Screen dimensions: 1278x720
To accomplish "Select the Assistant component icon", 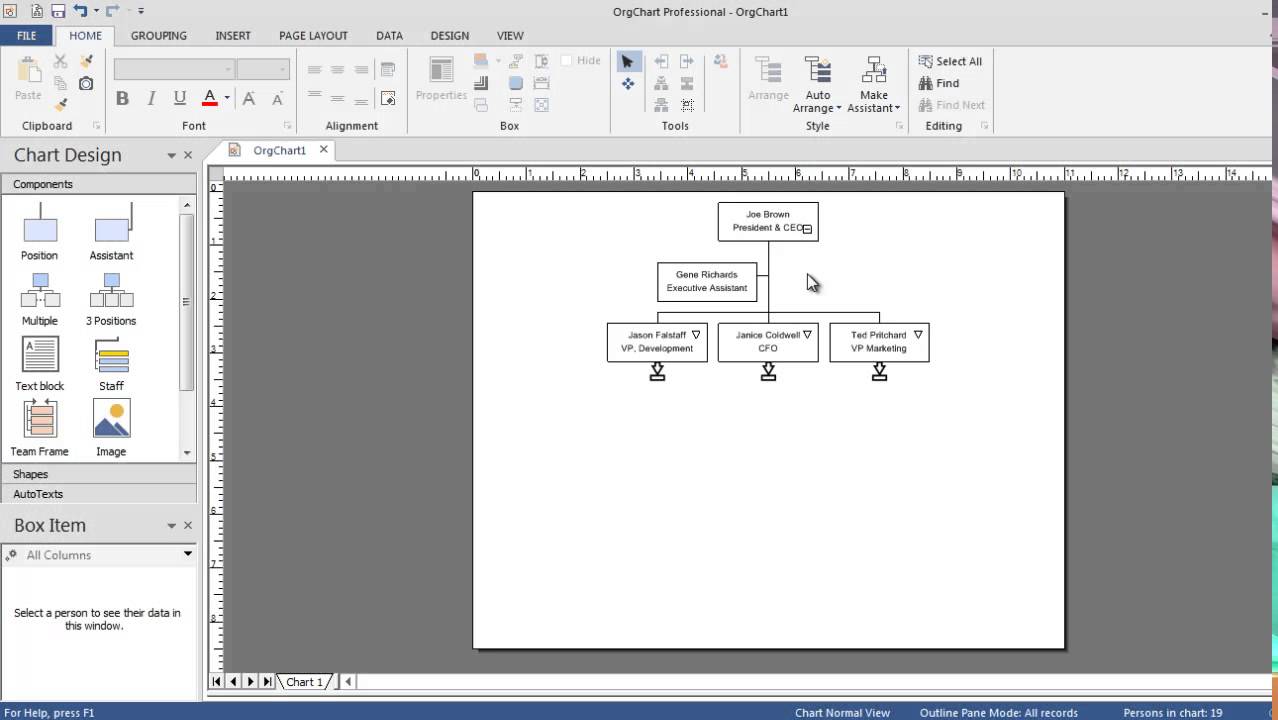I will (112, 223).
